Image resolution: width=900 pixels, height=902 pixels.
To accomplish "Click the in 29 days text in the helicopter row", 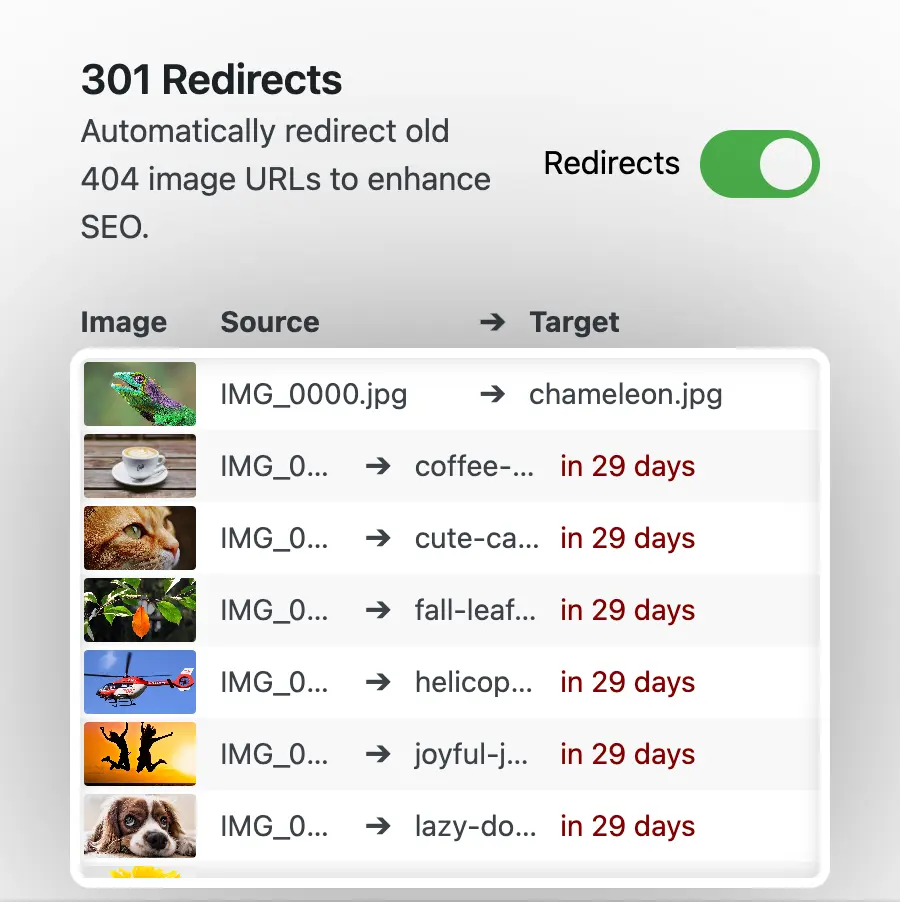I will (x=627, y=682).
